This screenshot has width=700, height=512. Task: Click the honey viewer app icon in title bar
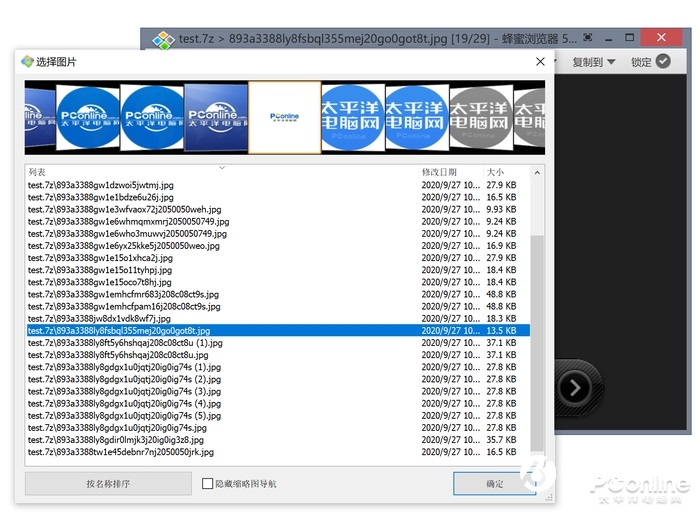tap(163, 40)
